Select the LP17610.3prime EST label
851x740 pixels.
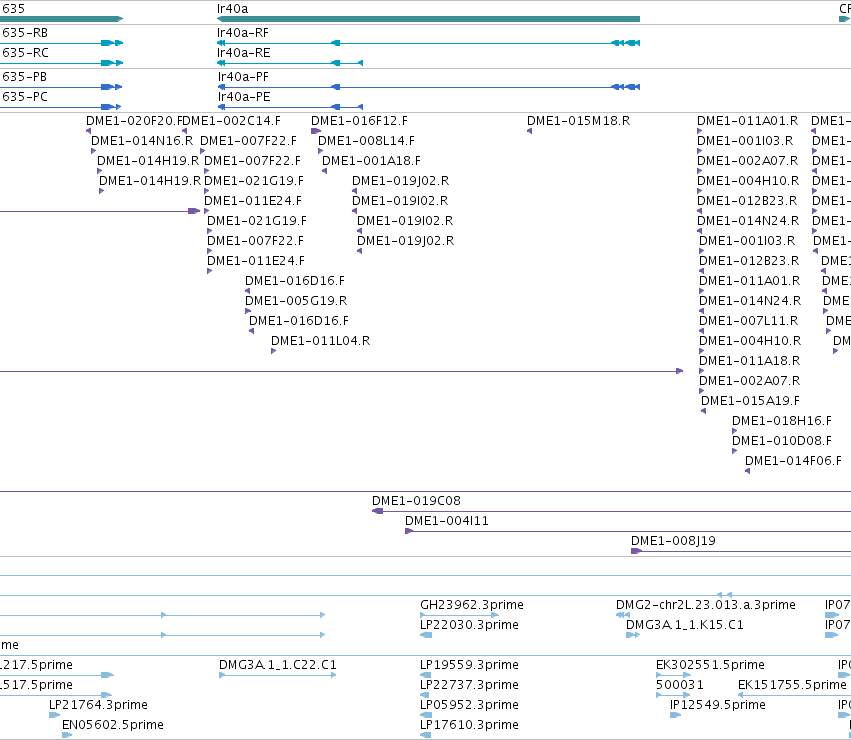coord(469,725)
